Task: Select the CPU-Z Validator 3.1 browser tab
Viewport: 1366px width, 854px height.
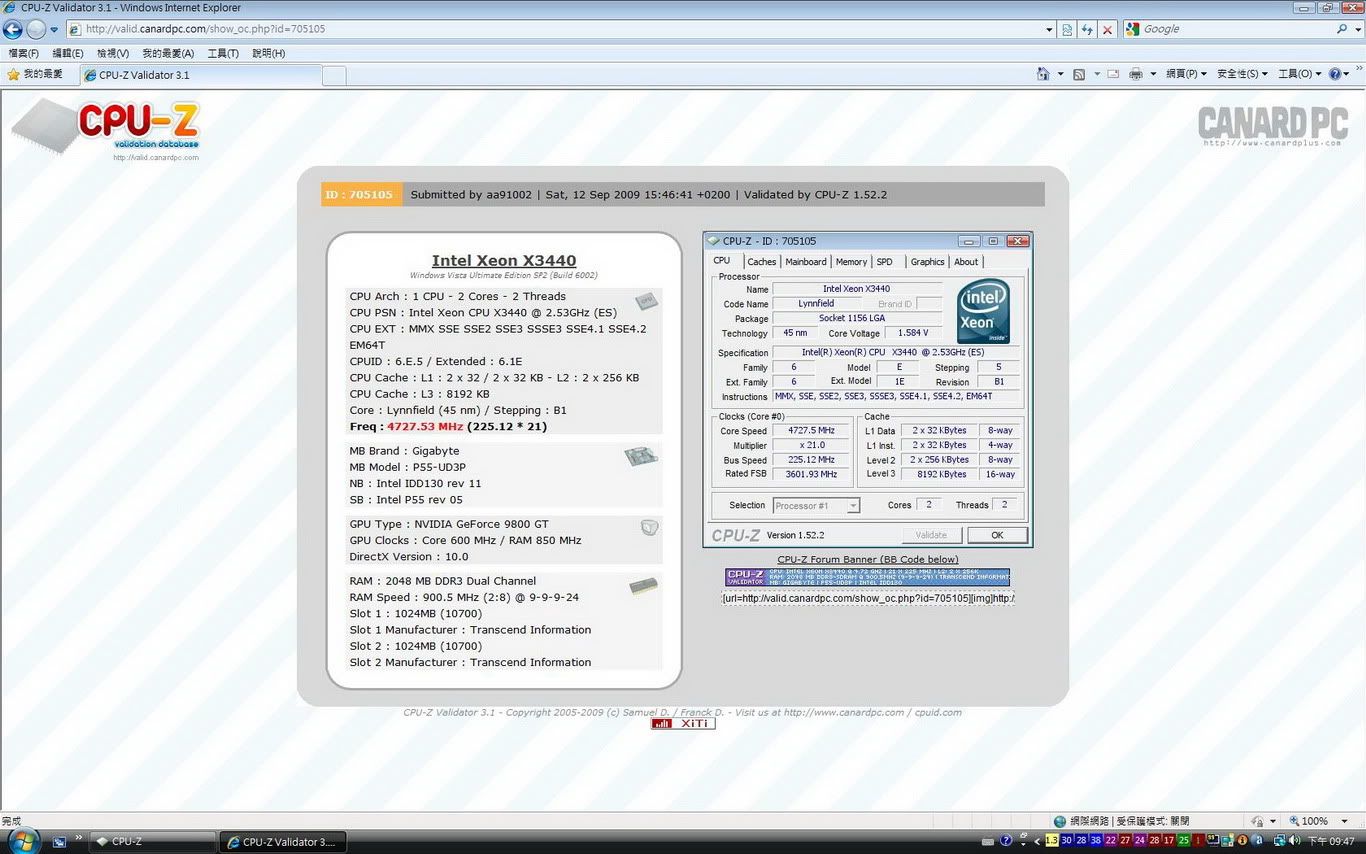Action: point(200,75)
